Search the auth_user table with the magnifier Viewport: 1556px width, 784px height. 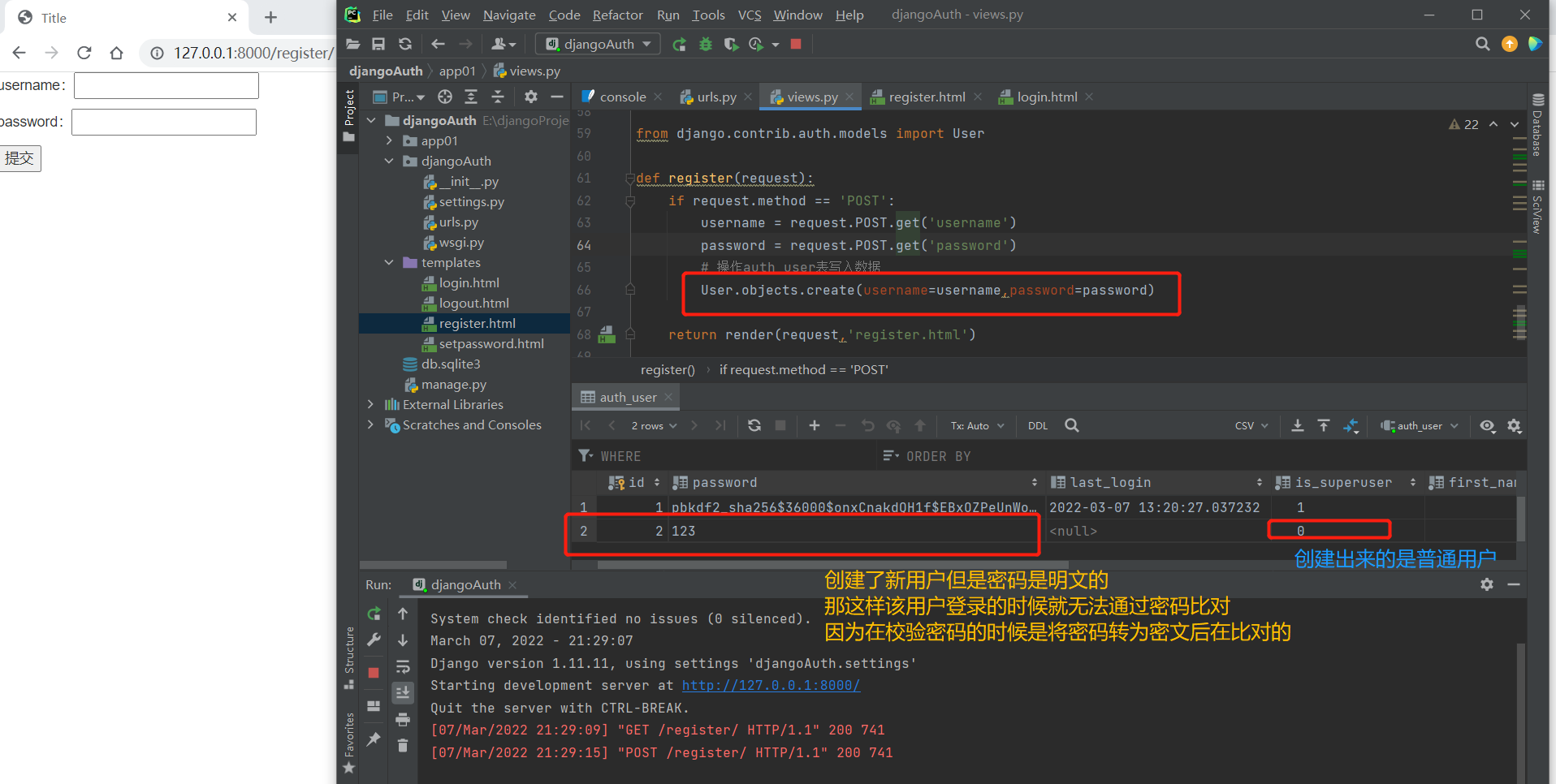(1072, 425)
